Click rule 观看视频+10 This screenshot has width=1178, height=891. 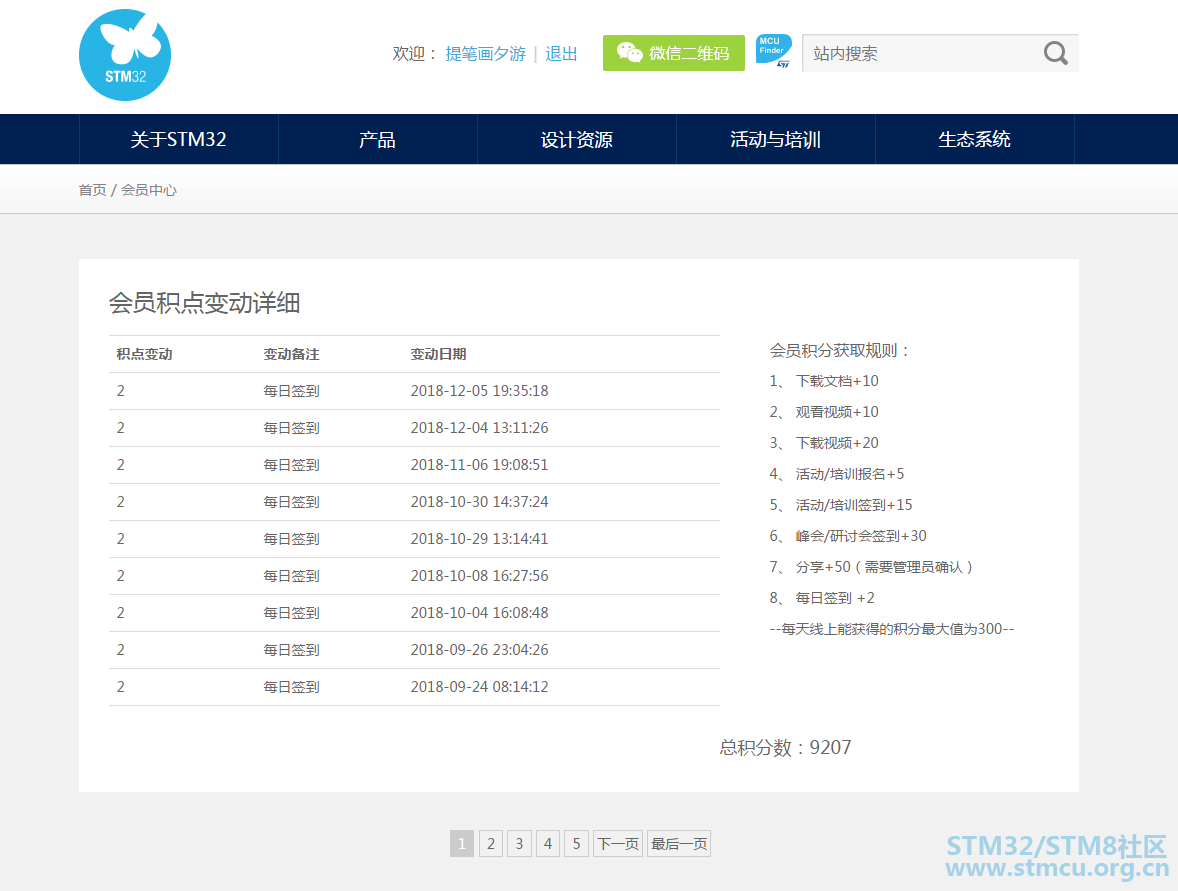[x=837, y=412]
